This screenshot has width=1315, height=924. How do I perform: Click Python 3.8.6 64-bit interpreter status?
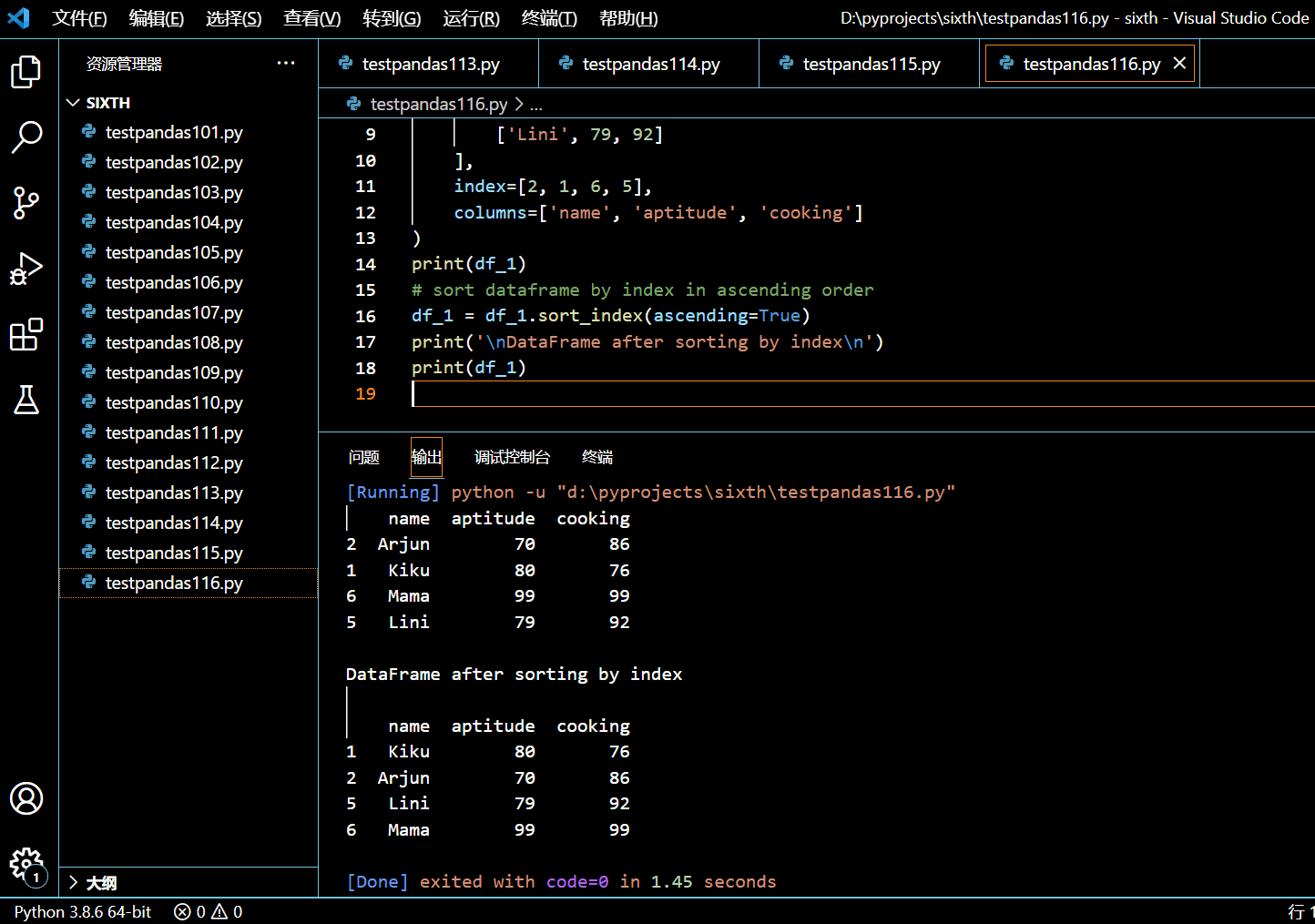coord(83,911)
